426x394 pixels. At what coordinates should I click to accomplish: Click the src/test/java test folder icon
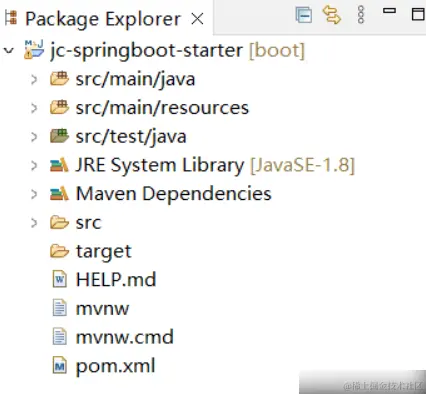[59, 136]
